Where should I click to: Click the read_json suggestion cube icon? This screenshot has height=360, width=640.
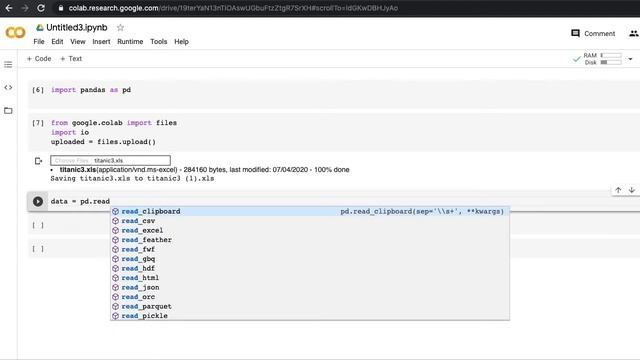pyautogui.click(x=116, y=287)
